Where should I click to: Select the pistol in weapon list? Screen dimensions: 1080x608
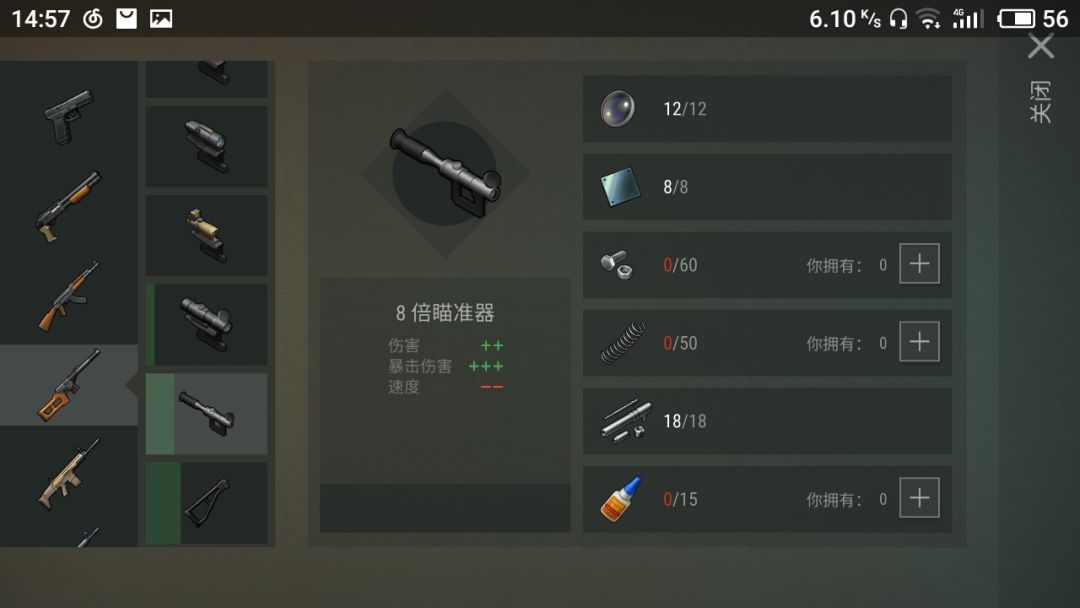[x=69, y=116]
